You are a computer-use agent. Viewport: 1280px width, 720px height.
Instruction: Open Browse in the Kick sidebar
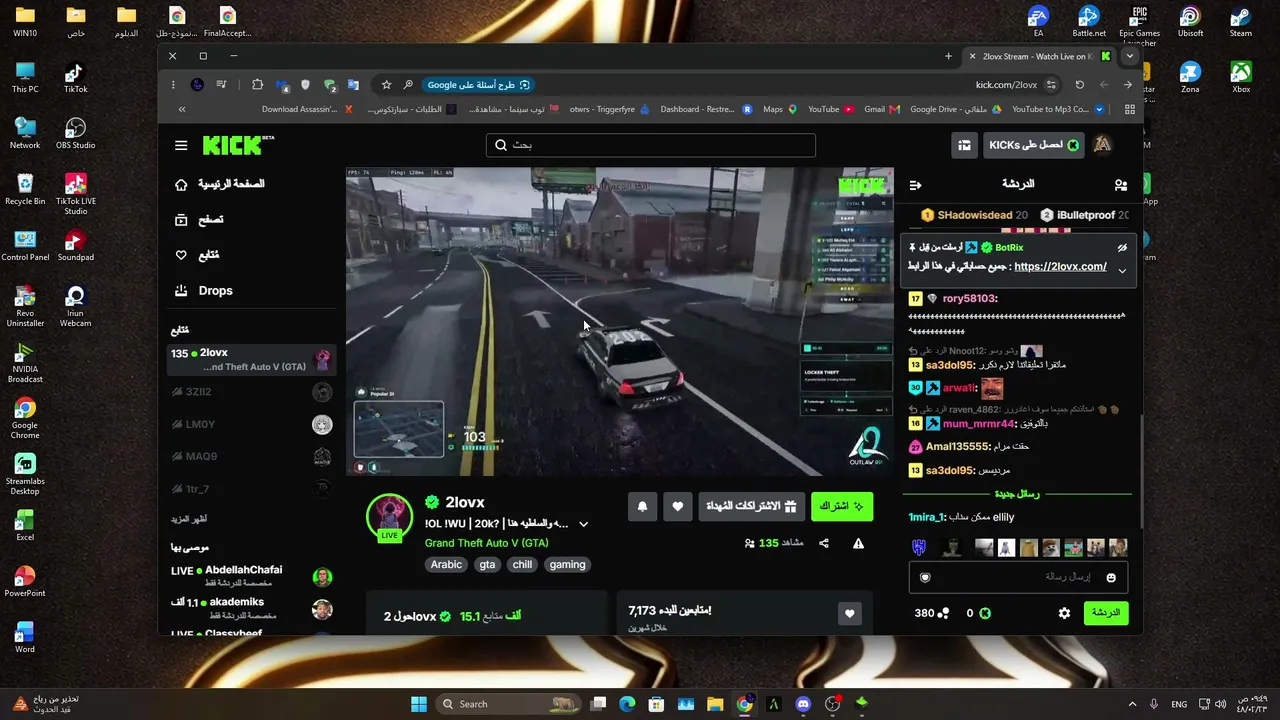coord(199,220)
